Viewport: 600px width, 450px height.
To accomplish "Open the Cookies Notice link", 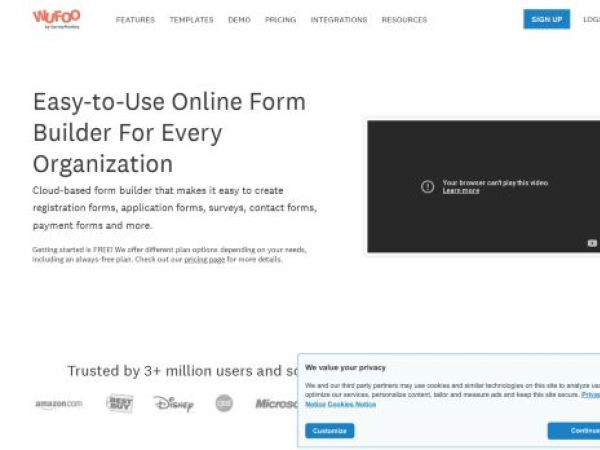I will 352,404.
